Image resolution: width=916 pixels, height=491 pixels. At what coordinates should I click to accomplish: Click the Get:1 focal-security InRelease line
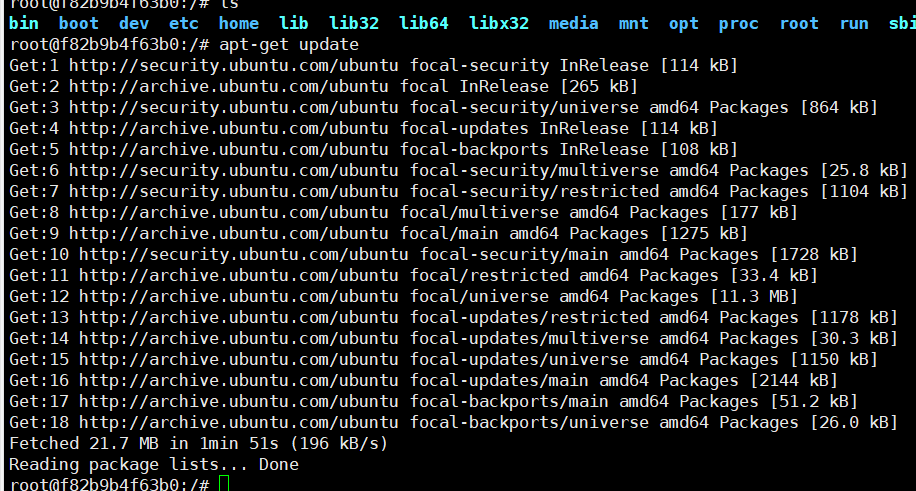point(373,65)
